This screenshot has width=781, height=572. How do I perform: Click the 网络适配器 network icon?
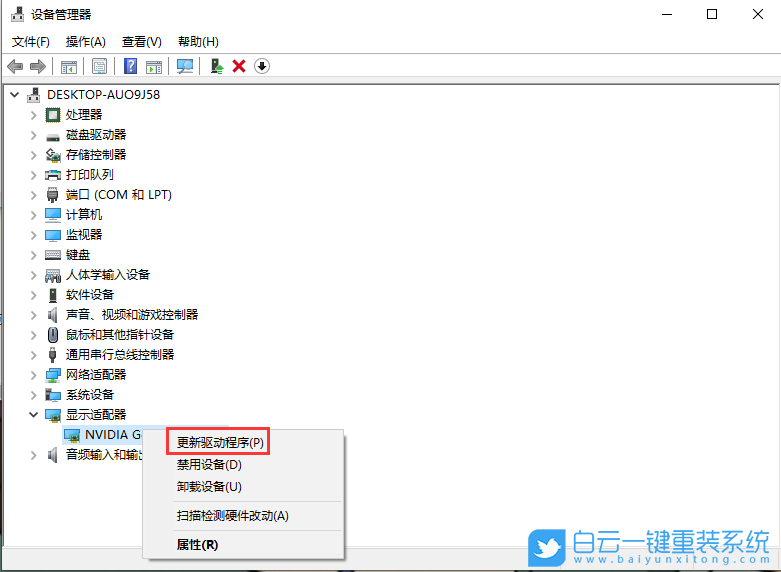53,375
